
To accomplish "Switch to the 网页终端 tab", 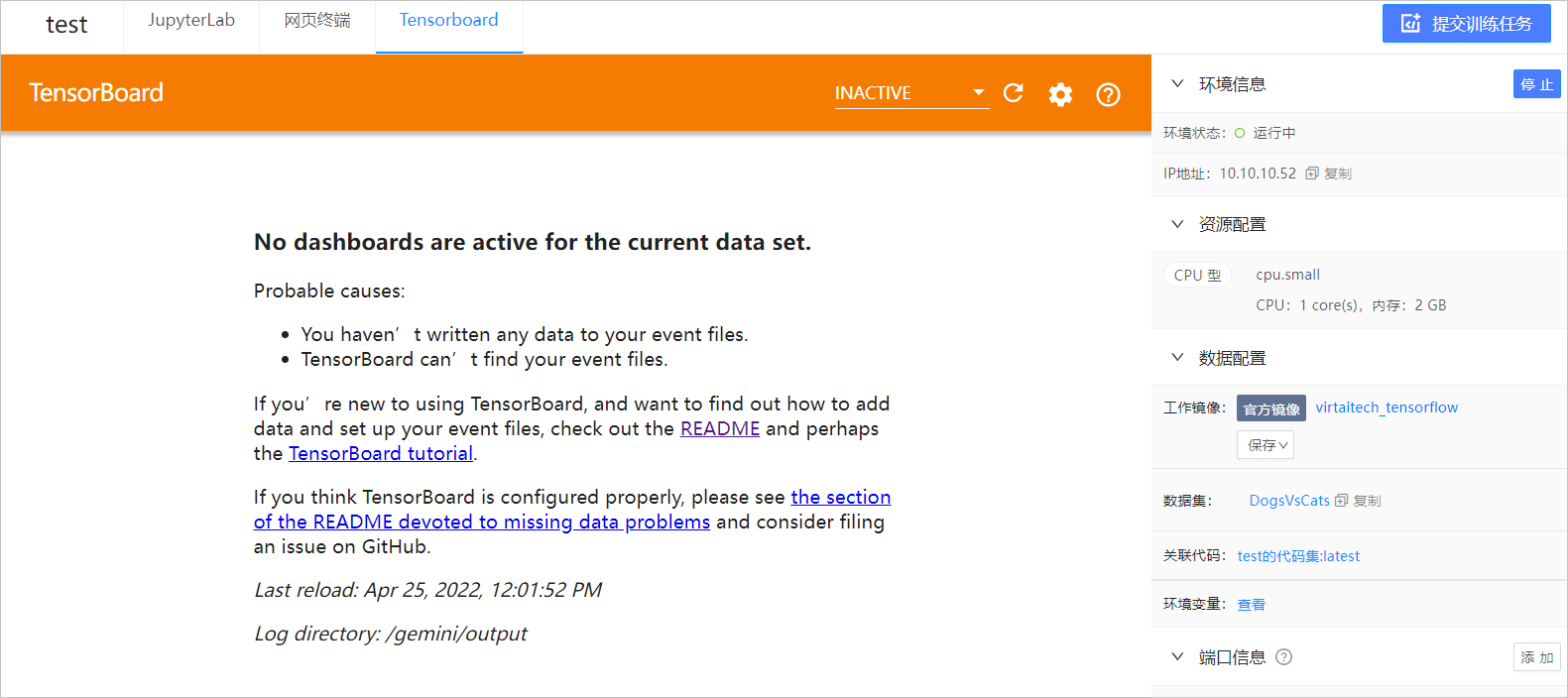I will tap(317, 20).
